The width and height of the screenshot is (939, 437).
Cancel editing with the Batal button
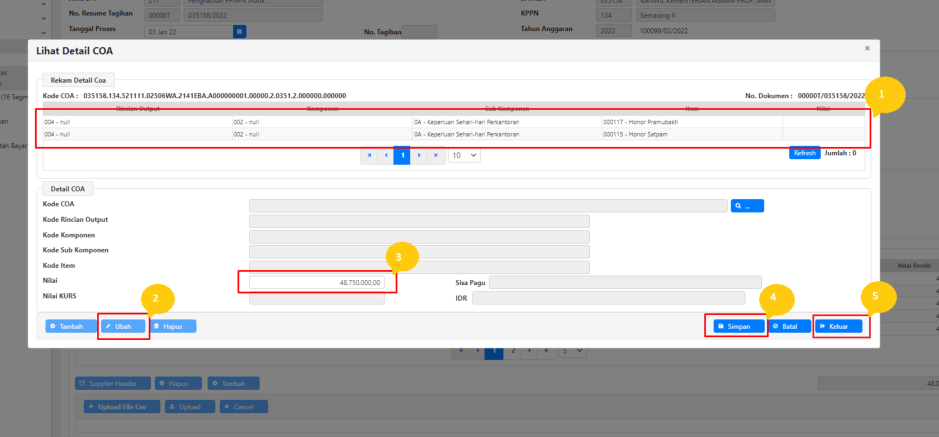tap(787, 326)
